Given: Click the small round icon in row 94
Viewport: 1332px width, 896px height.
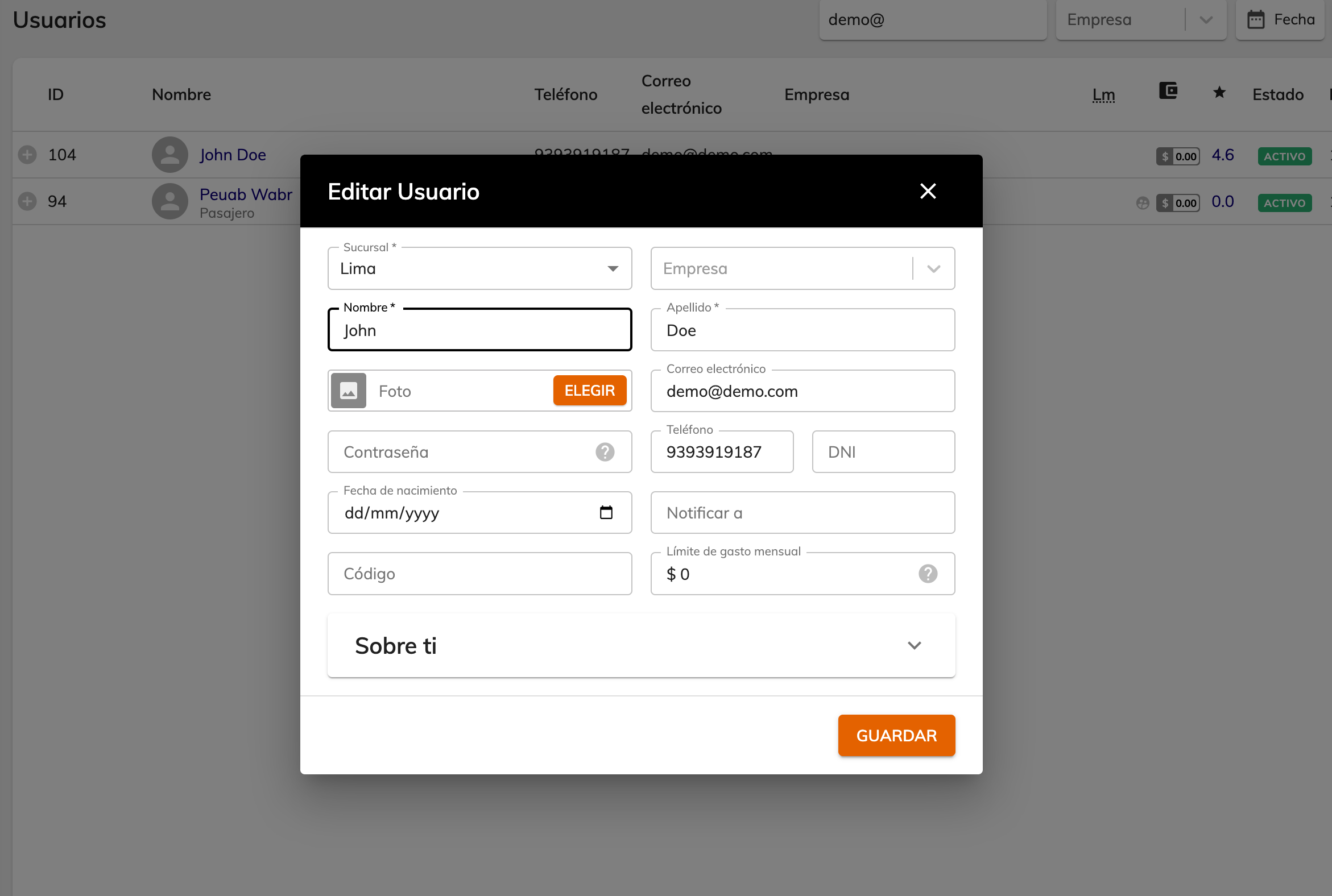Looking at the screenshot, I should [1142, 203].
